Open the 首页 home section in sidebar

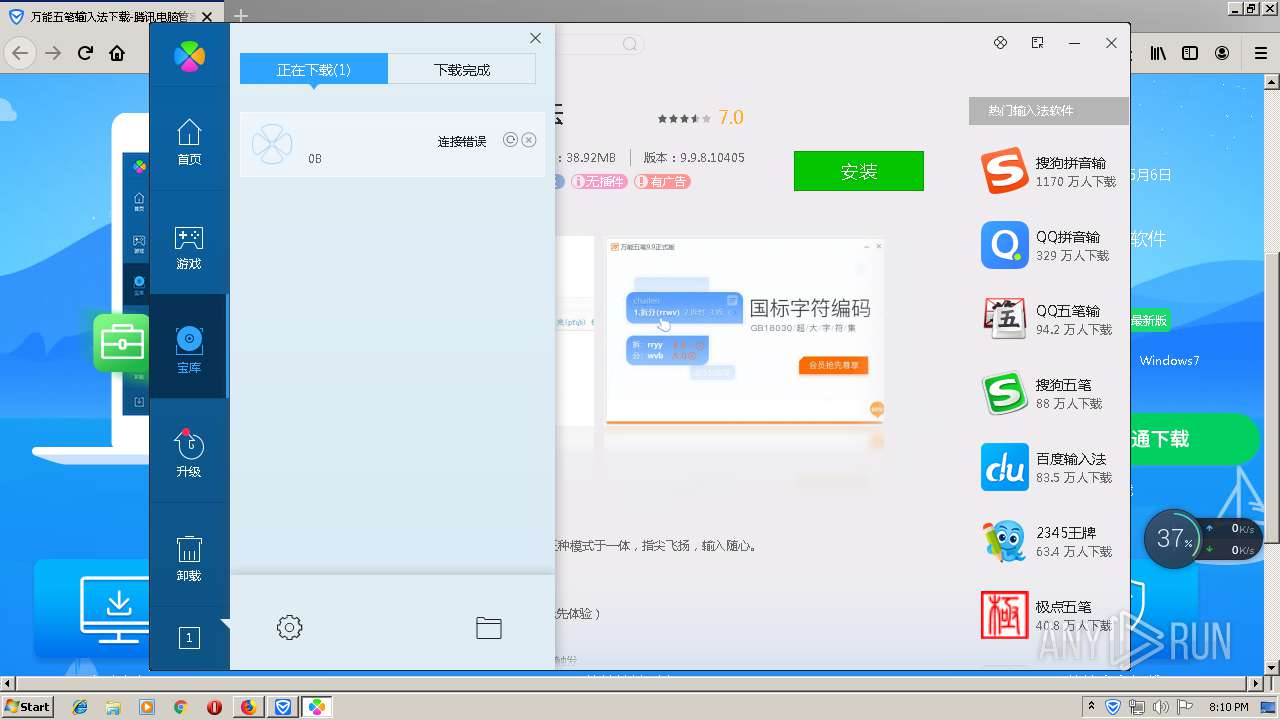(x=189, y=142)
